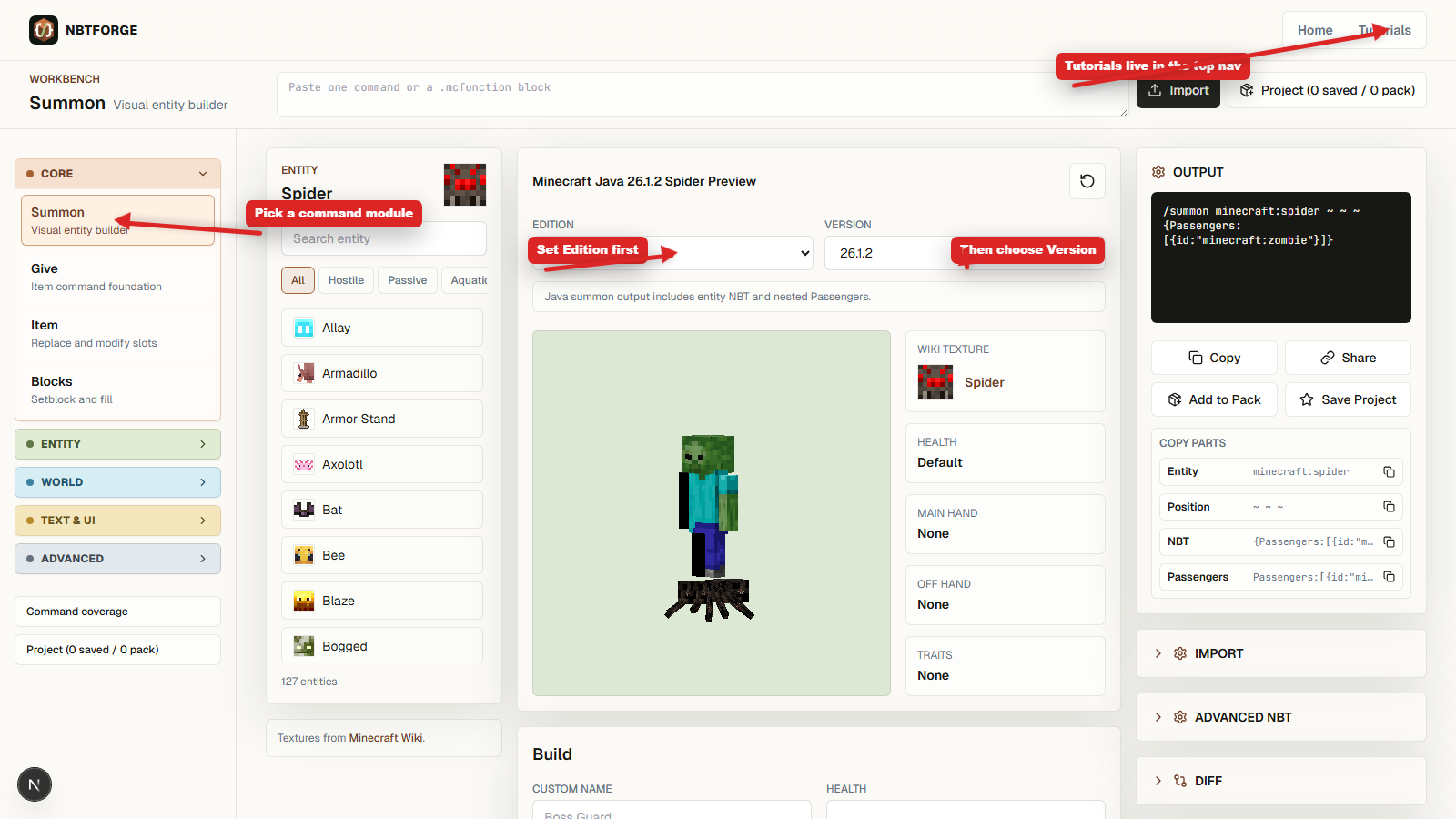This screenshot has width=1456, height=819.
Task: Click the Bat icon in the entity list
Action: (304, 510)
